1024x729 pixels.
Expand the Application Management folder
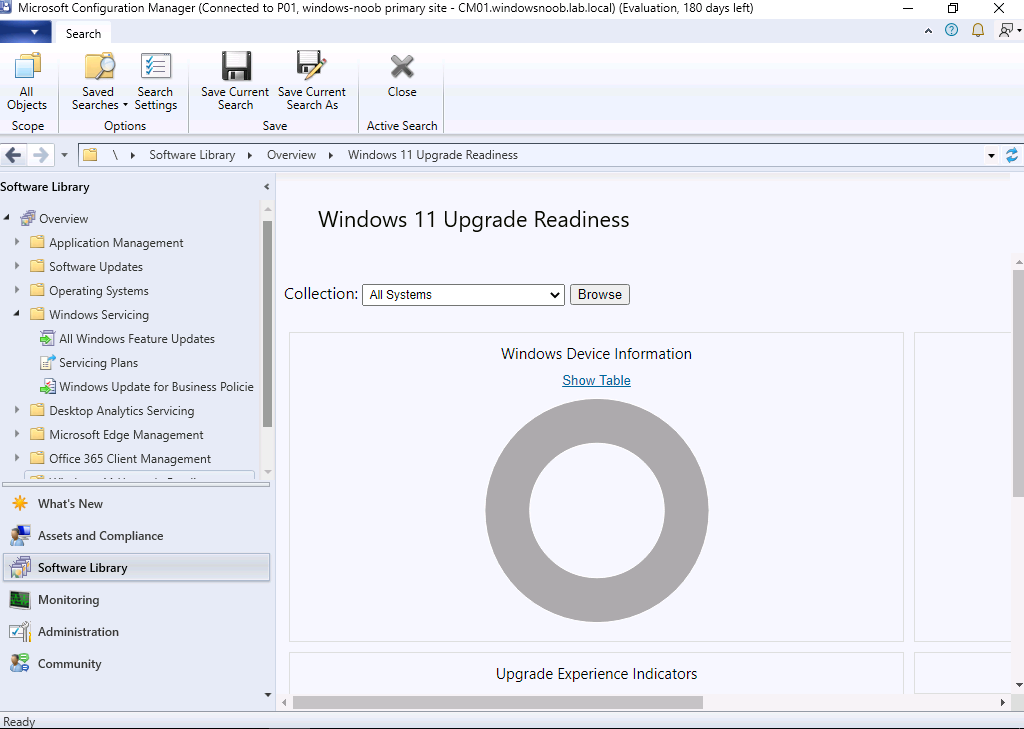click(17, 242)
